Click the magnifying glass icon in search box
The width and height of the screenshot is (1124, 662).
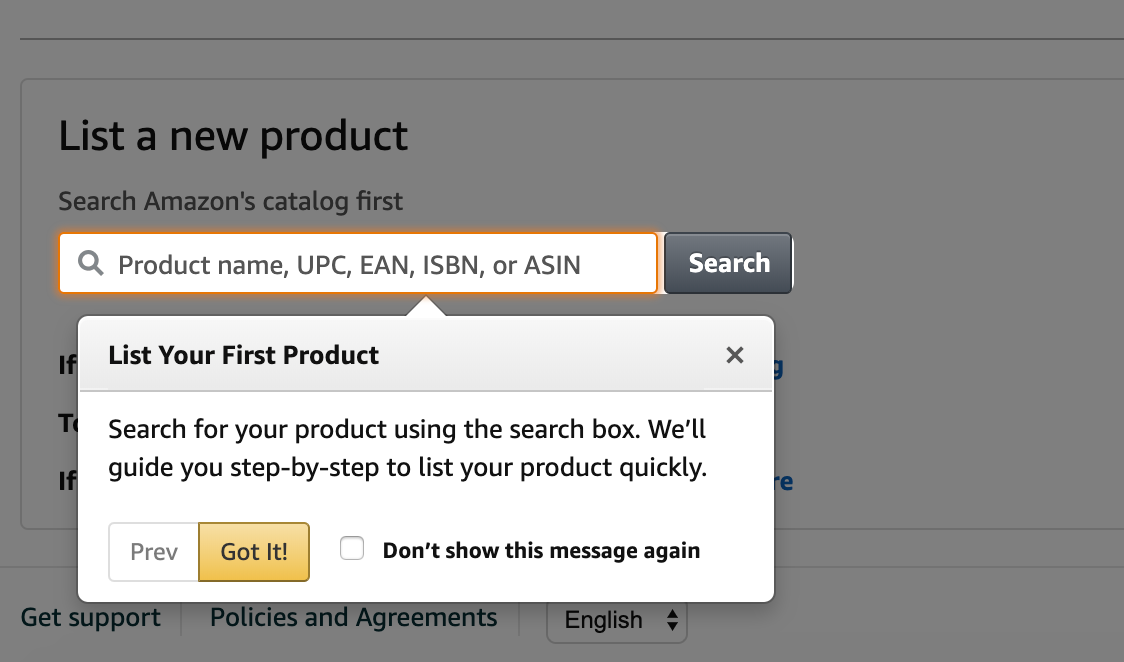click(x=90, y=263)
